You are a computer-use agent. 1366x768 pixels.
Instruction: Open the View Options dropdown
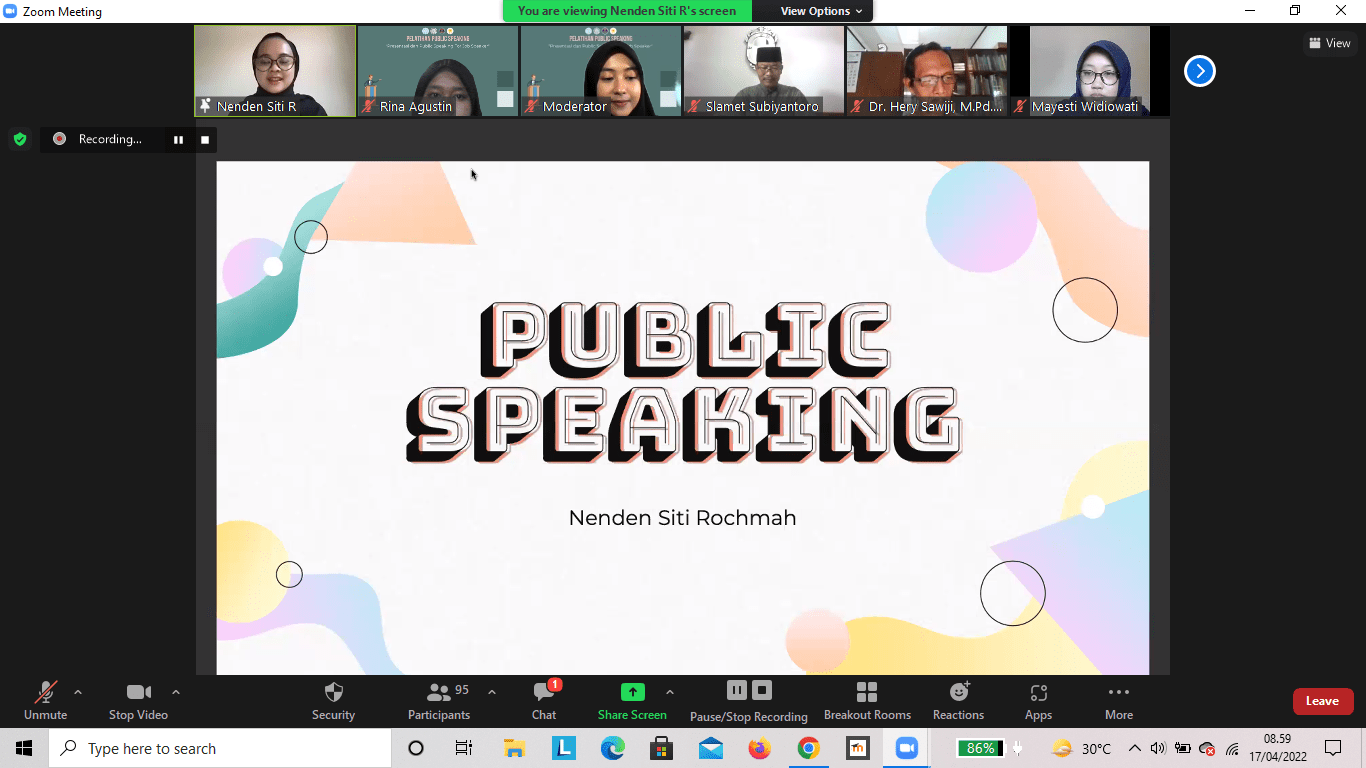tap(821, 11)
